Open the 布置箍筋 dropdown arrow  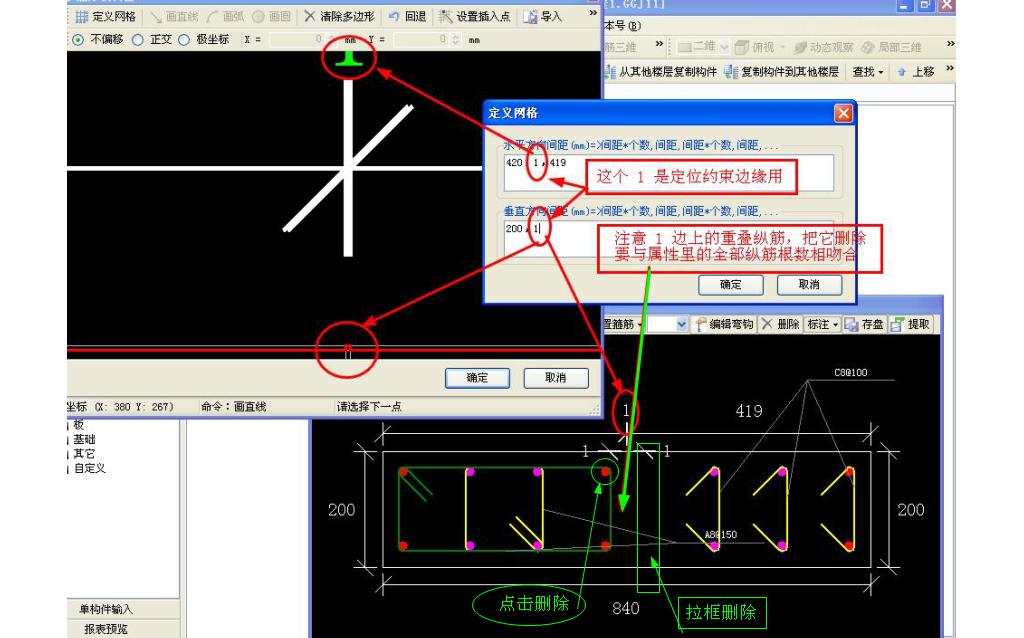[640, 325]
